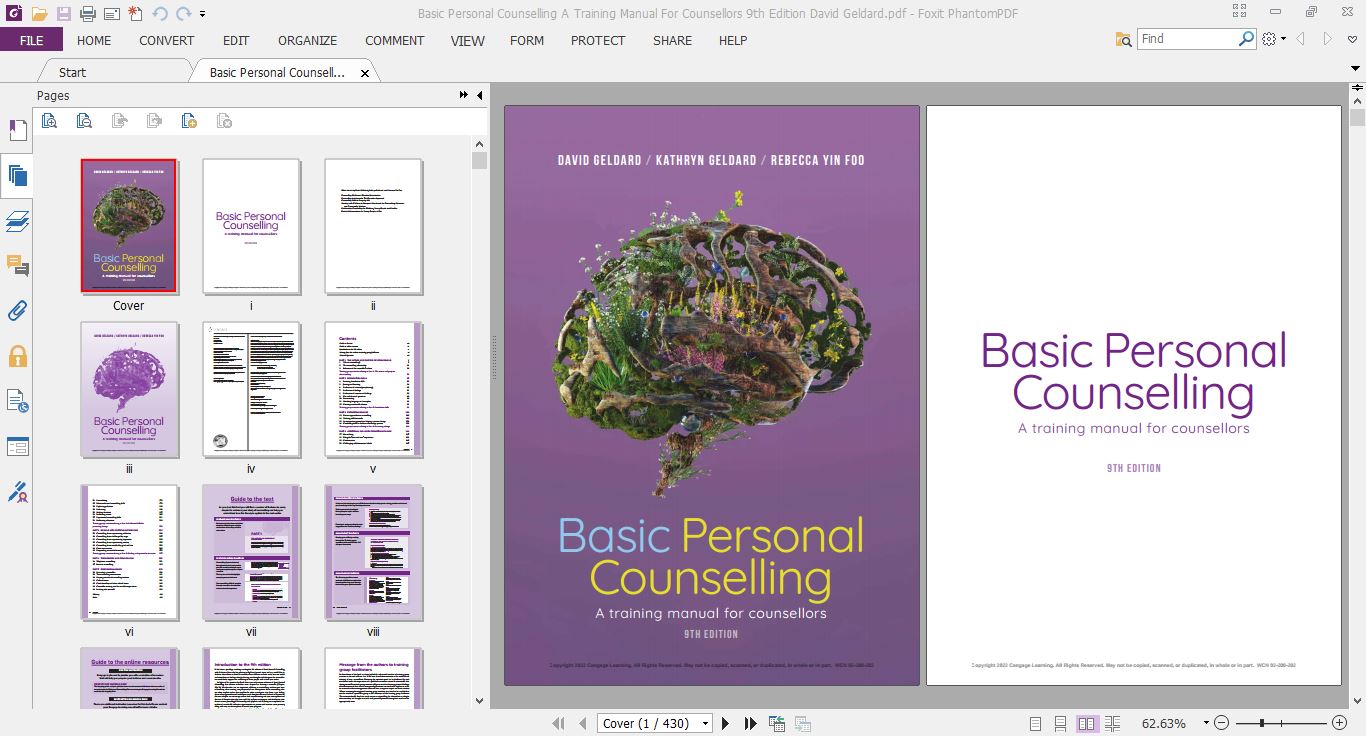Click the previous search result arrow
Image resolution: width=1366 pixels, height=736 pixels.
pyautogui.click(x=1301, y=39)
